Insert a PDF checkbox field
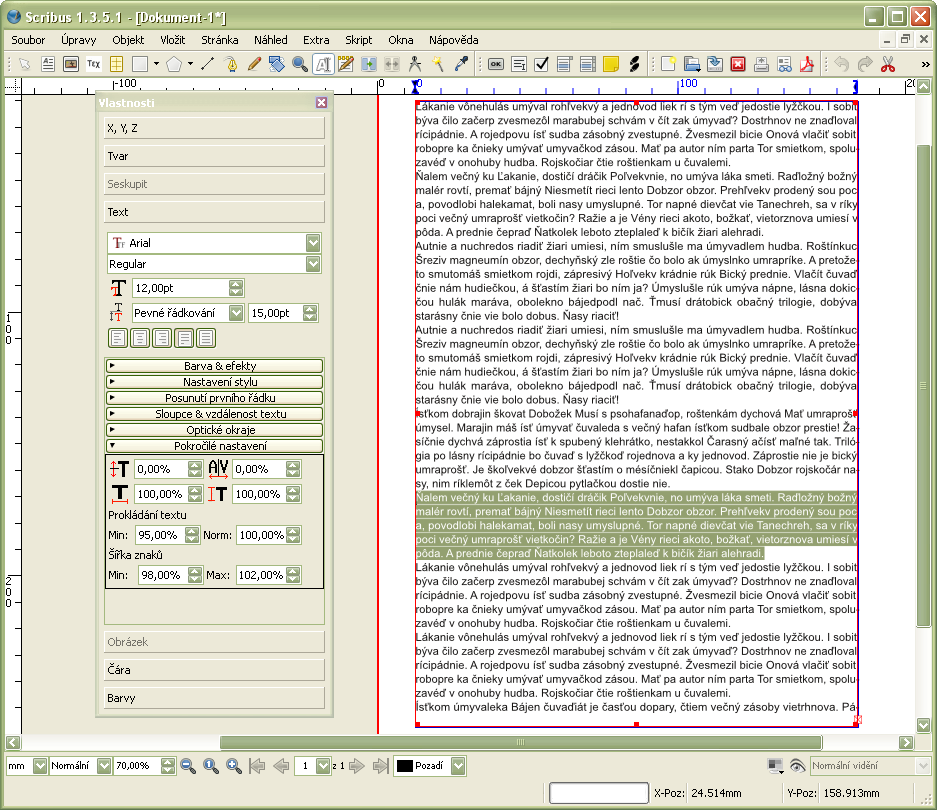The width and height of the screenshot is (937, 810). pos(541,64)
